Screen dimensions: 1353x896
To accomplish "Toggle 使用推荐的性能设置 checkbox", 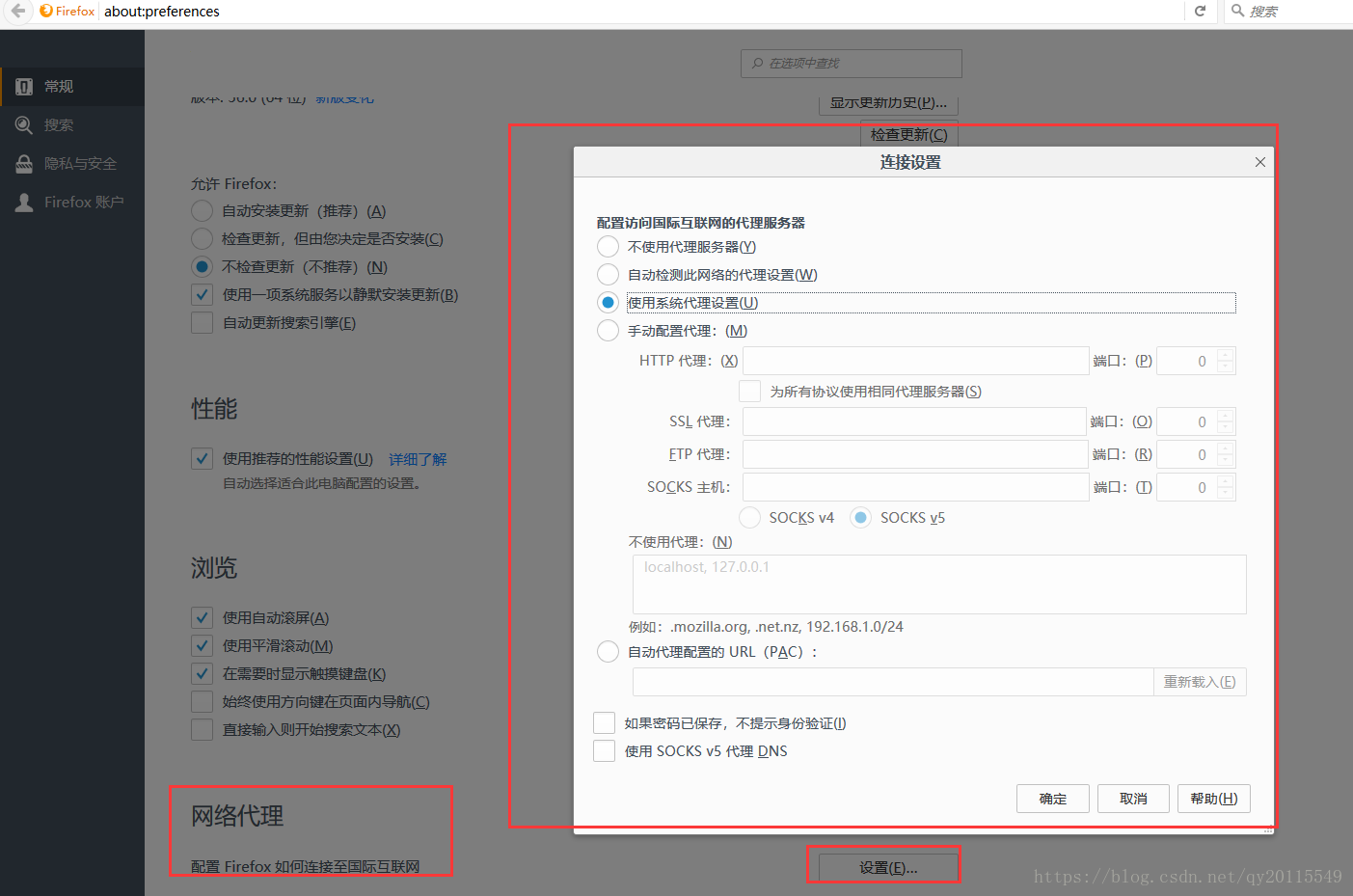I will pos(202,459).
